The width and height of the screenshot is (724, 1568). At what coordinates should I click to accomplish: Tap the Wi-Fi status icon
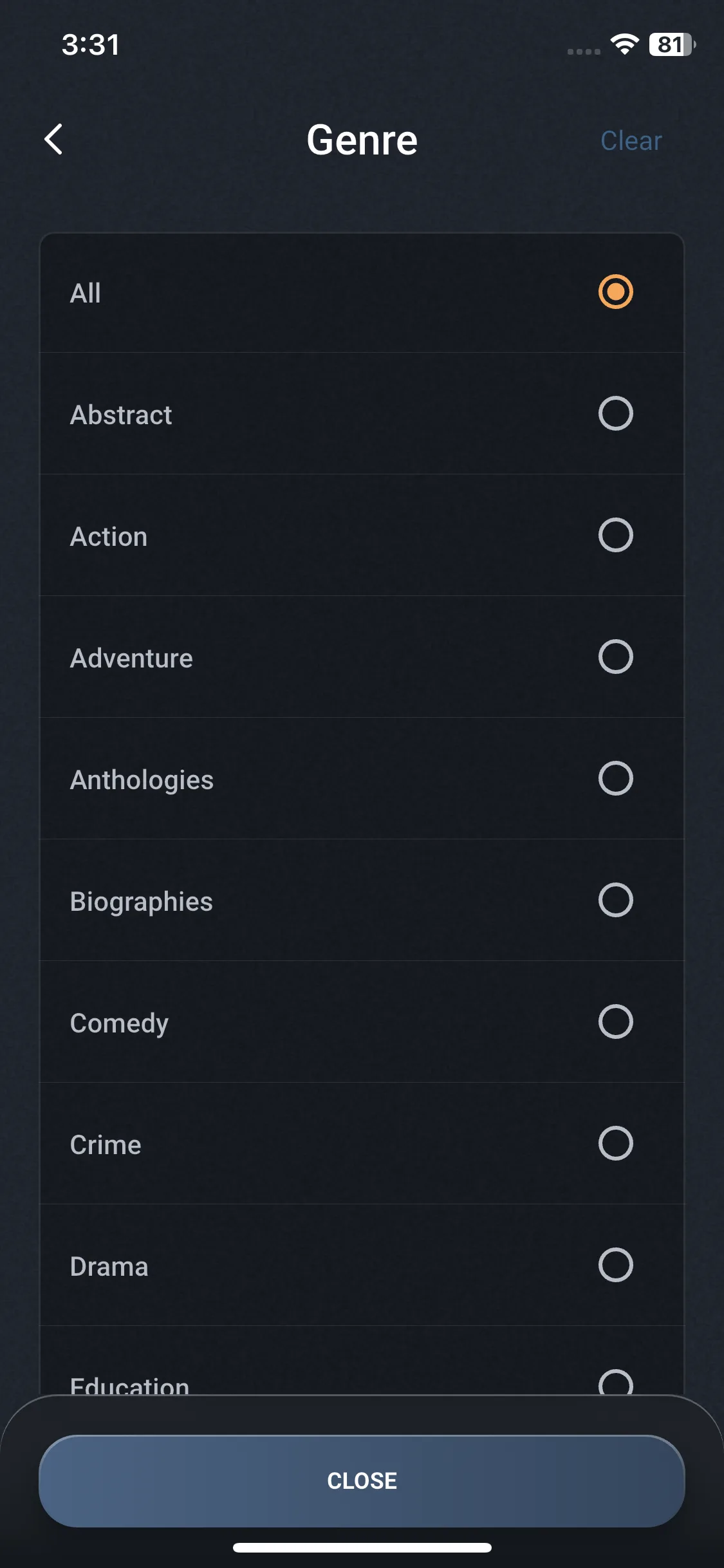(x=624, y=44)
